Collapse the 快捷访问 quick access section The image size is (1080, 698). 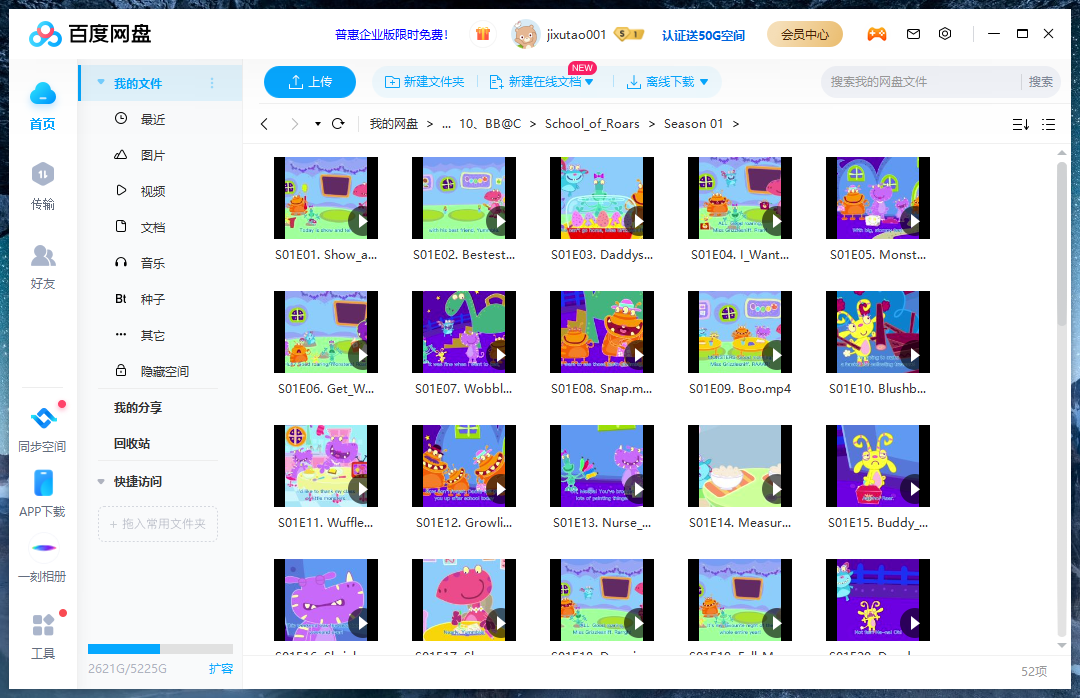[101, 482]
